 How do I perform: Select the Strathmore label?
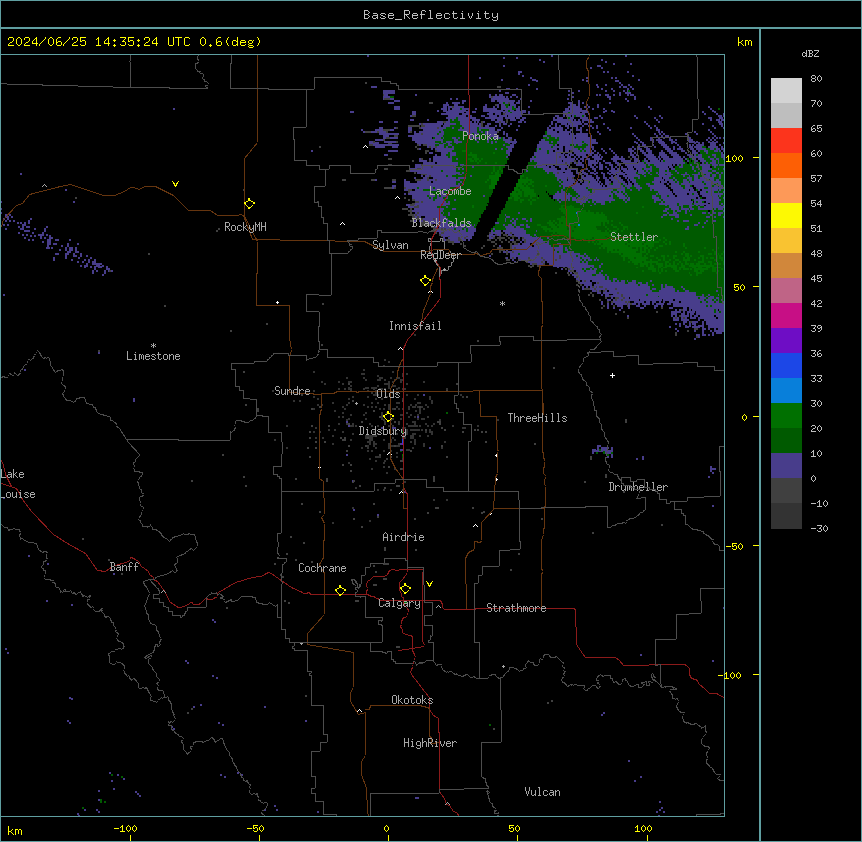click(516, 608)
